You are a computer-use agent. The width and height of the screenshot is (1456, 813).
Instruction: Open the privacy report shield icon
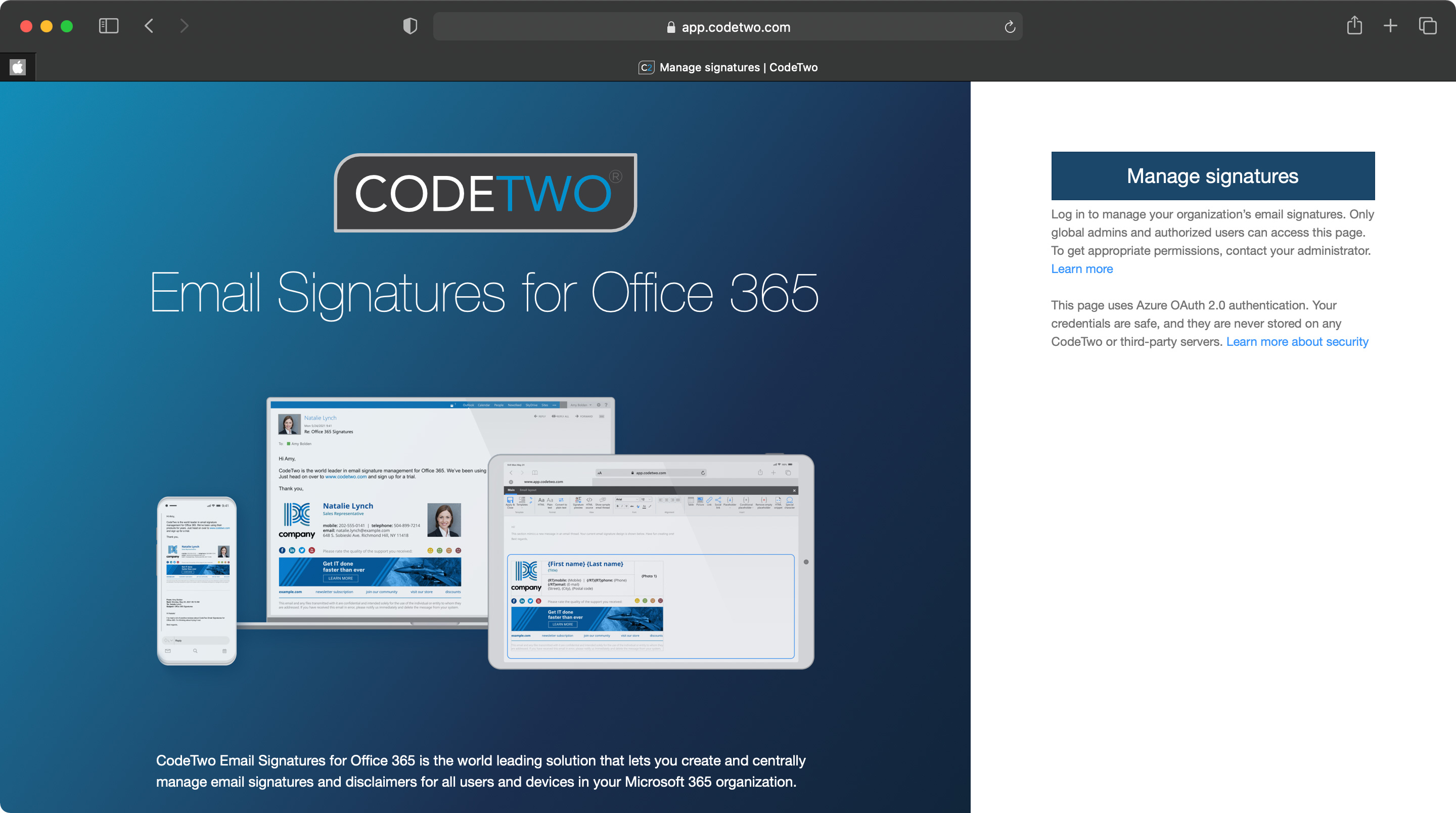coord(411,26)
